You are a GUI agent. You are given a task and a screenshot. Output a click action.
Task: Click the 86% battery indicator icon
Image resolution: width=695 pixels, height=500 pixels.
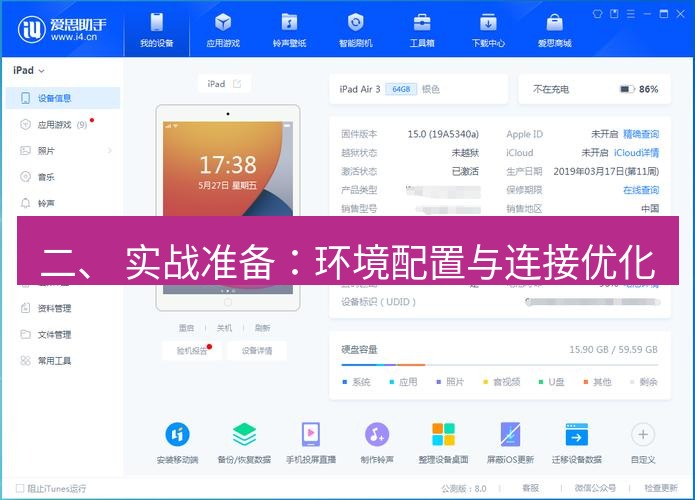coord(627,89)
